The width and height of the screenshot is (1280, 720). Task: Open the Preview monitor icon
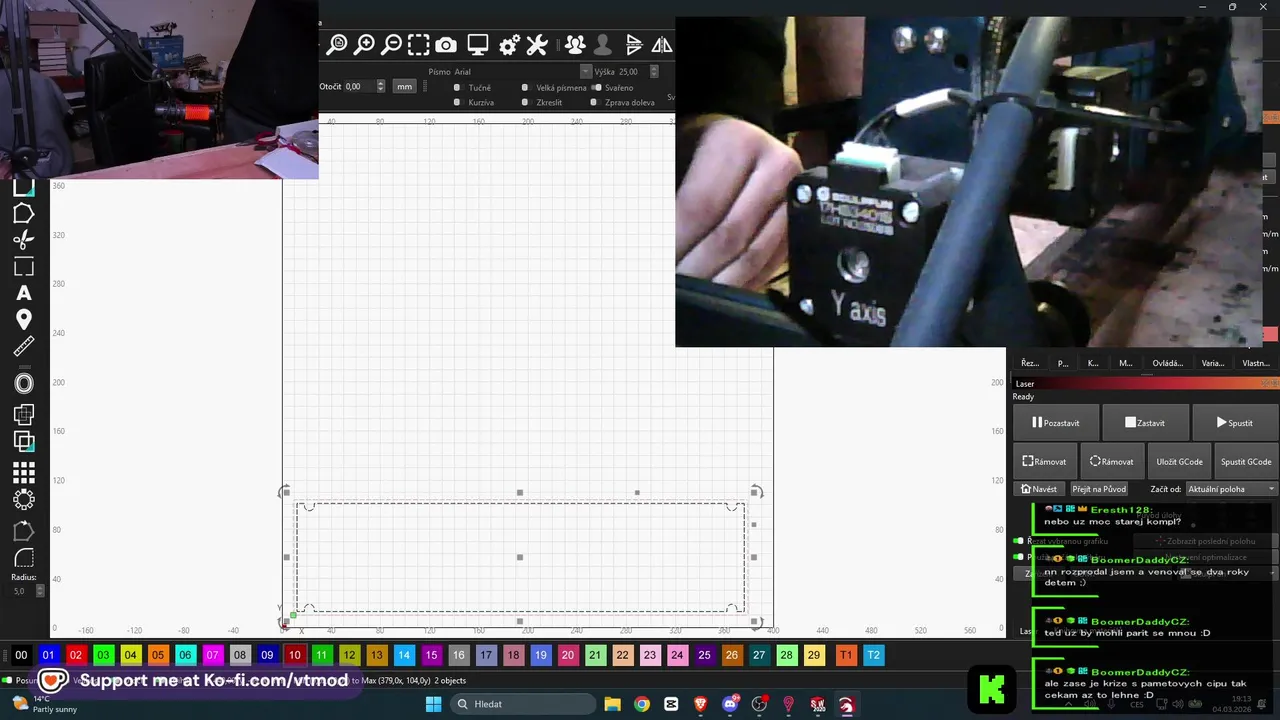pyautogui.click(x=478, y=44)
